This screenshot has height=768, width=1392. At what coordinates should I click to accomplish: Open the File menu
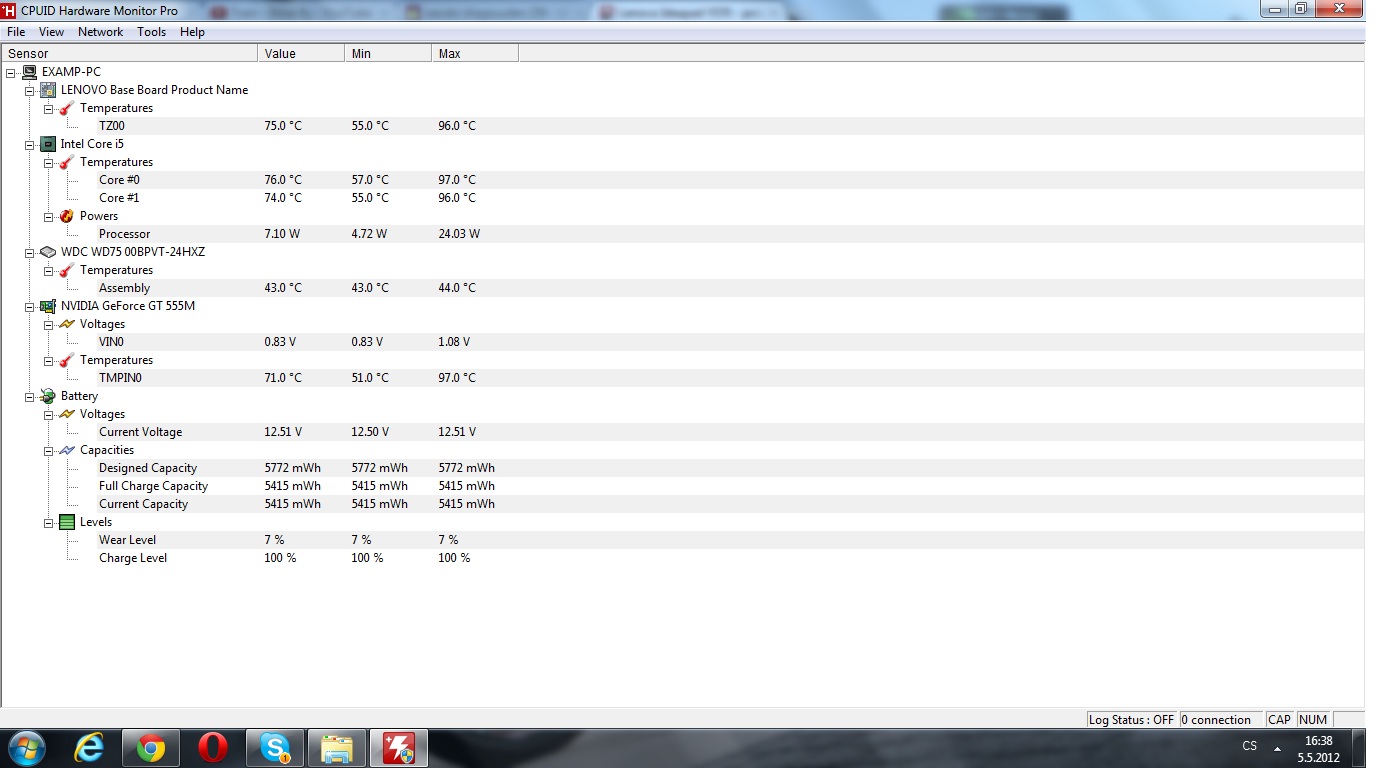16,32
